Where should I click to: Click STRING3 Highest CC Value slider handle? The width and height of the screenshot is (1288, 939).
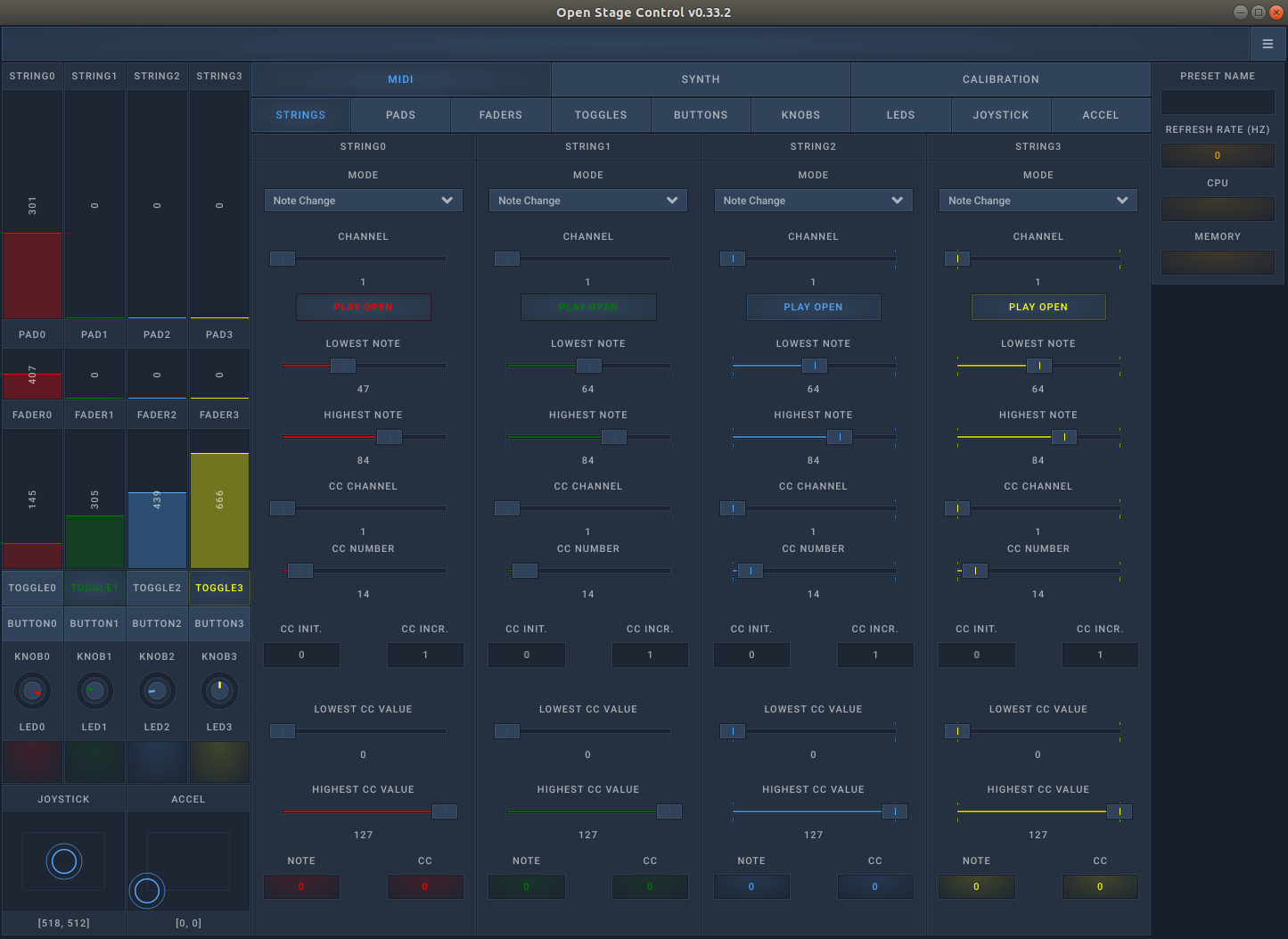[1120, 811]
